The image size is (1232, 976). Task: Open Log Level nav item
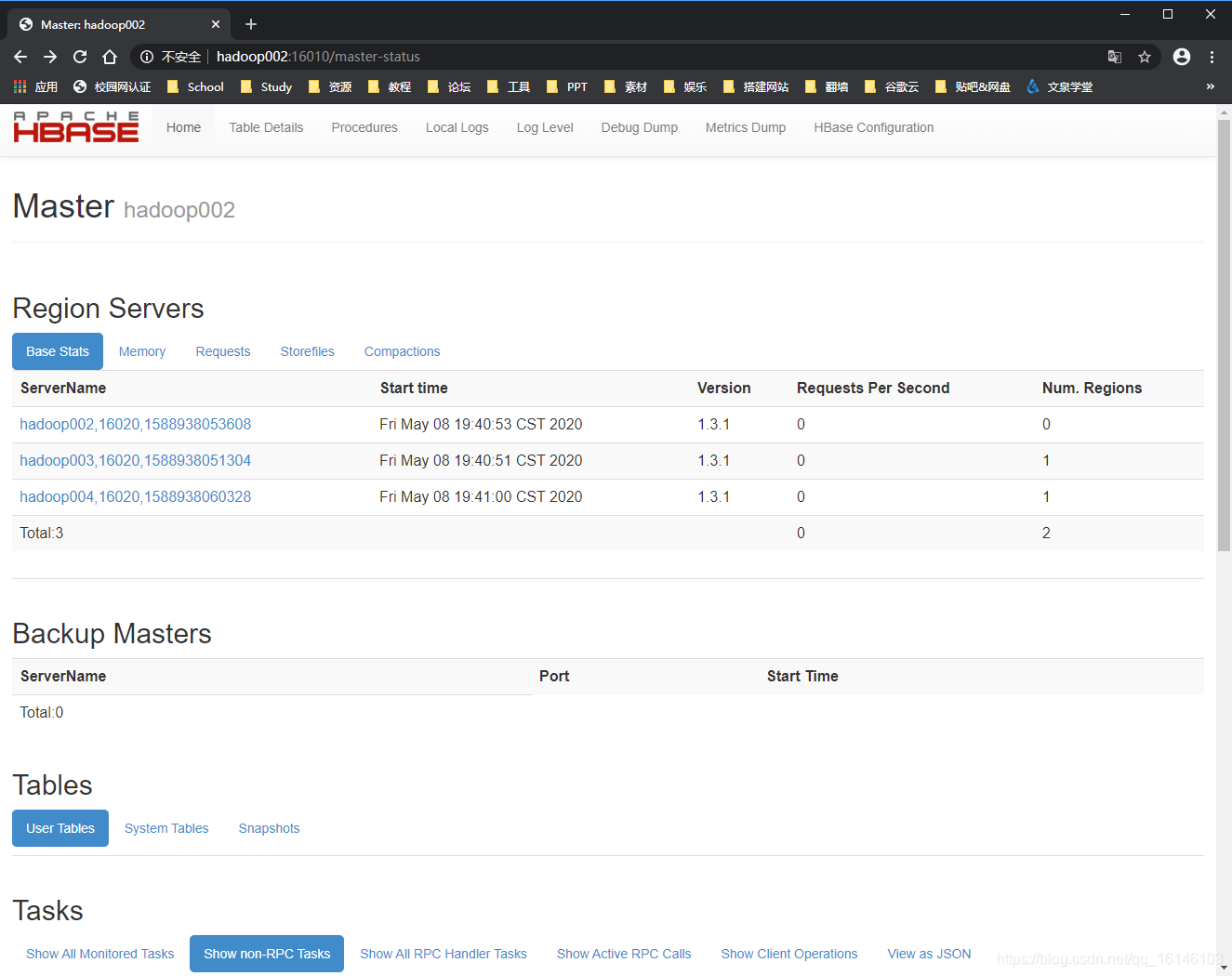(545, 127)
